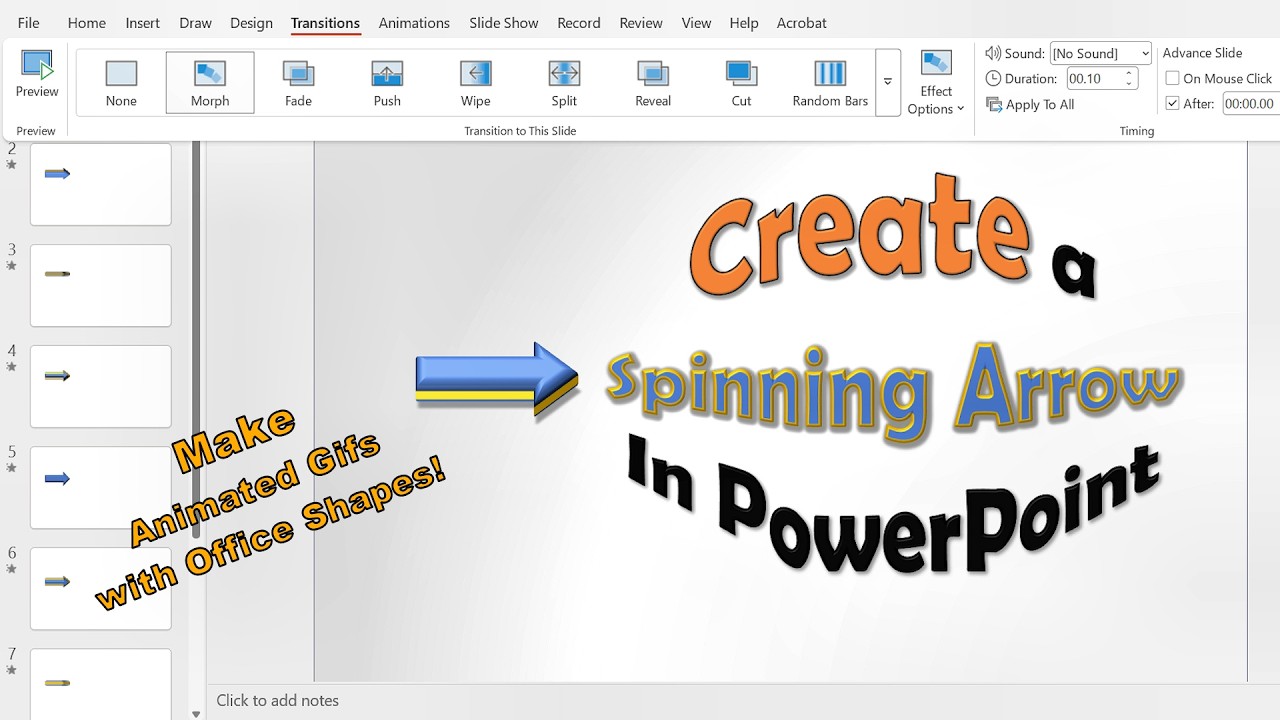Switch to the View tab
1280x720 pixels.
(696, 22)
